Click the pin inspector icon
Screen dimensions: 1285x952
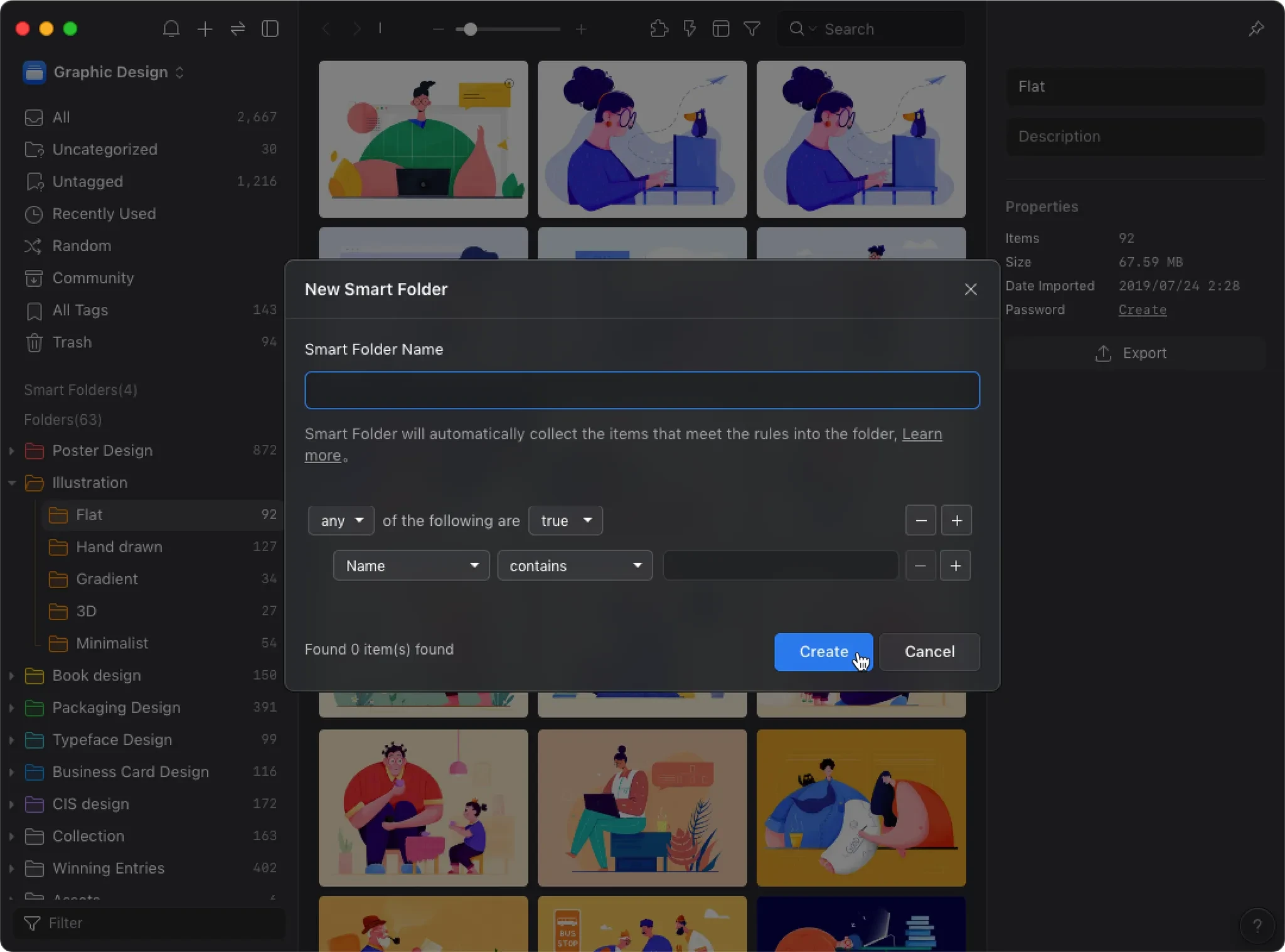pyautogui.click(x=1256, y=29)
